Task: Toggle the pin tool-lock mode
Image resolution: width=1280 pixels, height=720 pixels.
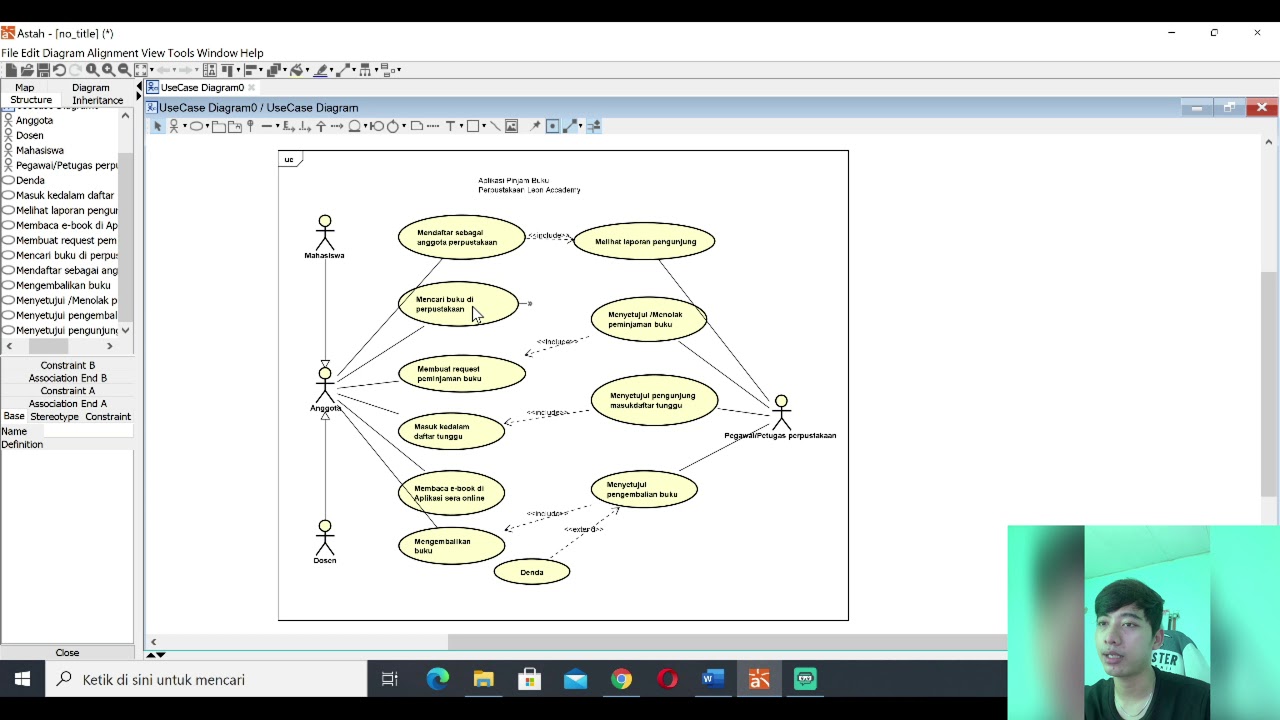Action: [x=535, y=126]
